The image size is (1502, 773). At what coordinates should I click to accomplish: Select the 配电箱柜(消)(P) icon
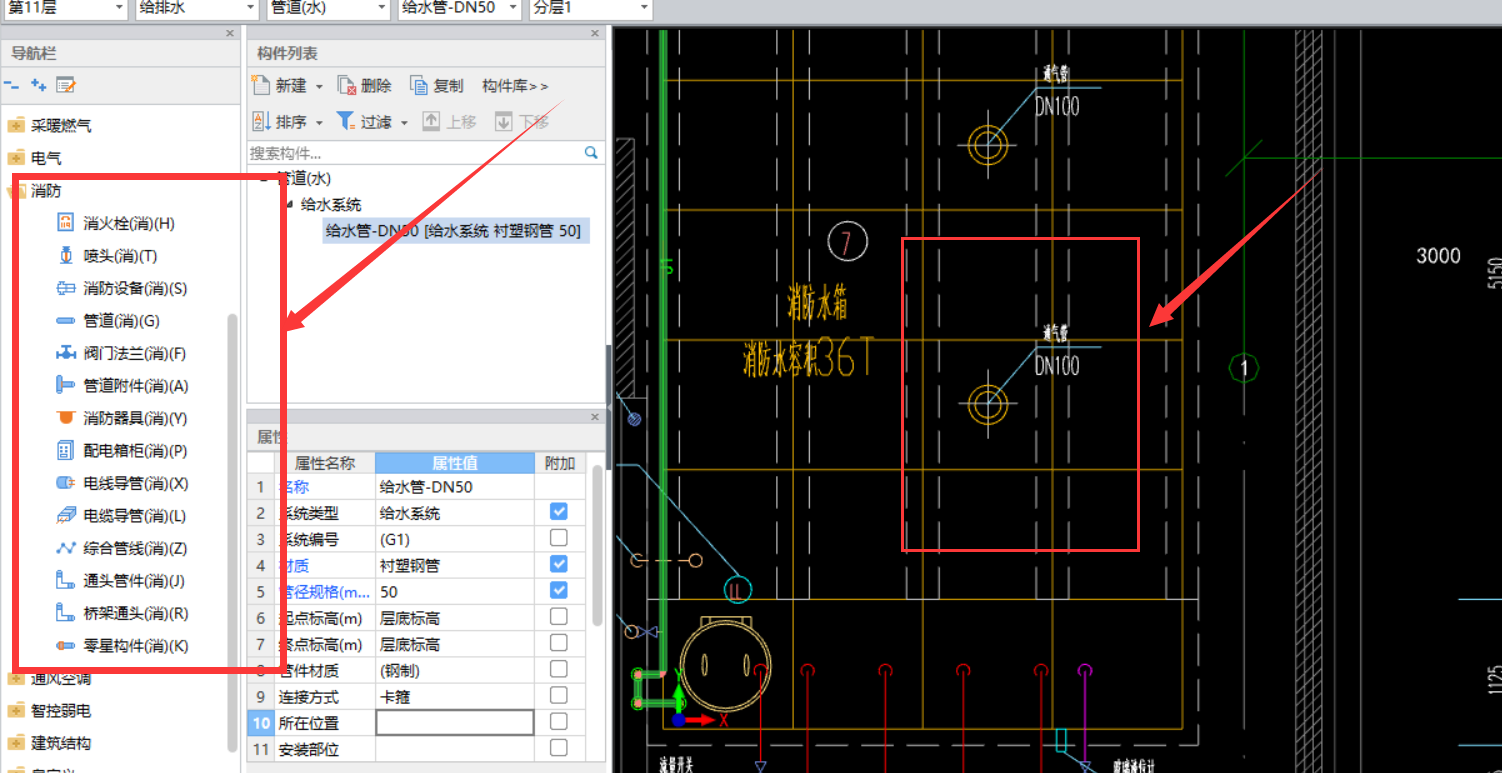[66, 451]
